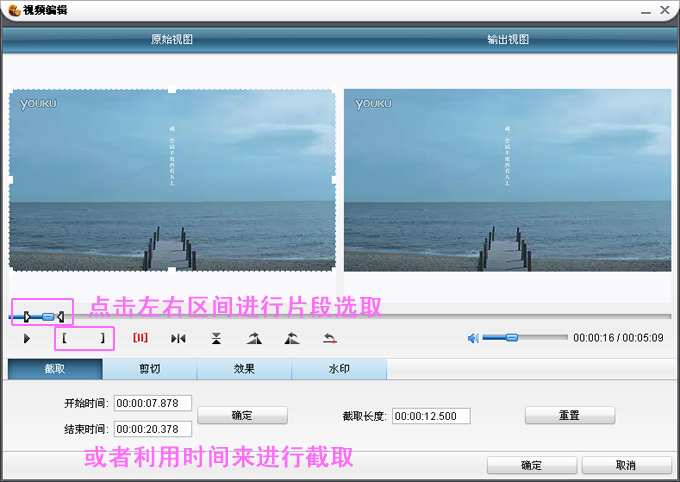Image resolution: width=680 pixels, height=482 pixels.
Task: Flip video horizontally with mirror icon
Action: (178, 338)
